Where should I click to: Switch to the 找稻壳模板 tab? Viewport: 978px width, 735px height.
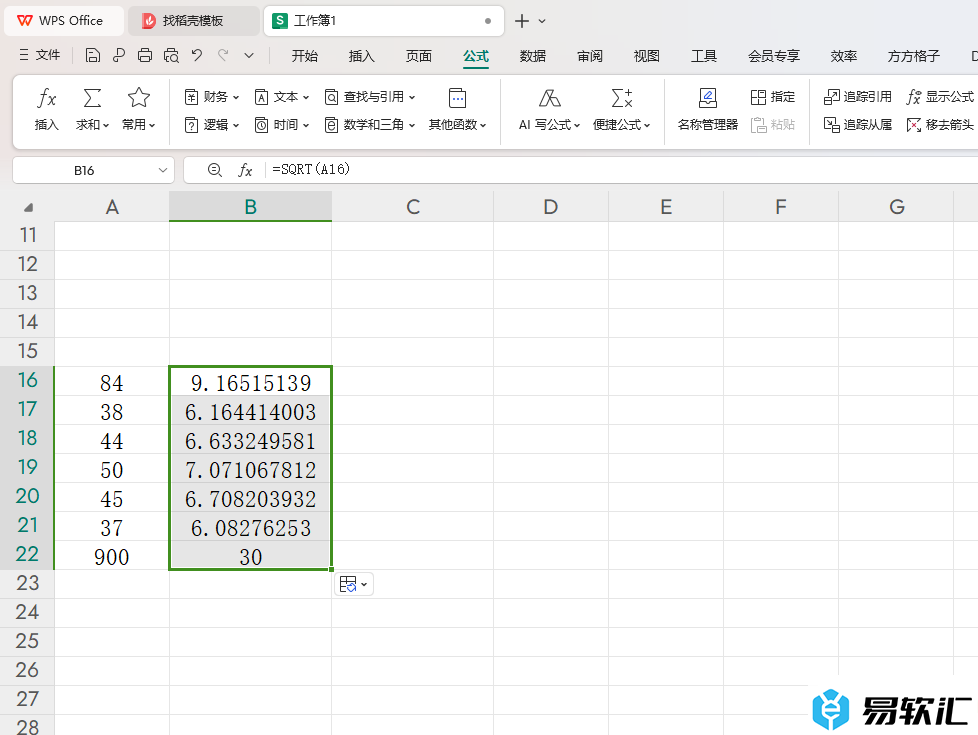click(x=193, y=21)
